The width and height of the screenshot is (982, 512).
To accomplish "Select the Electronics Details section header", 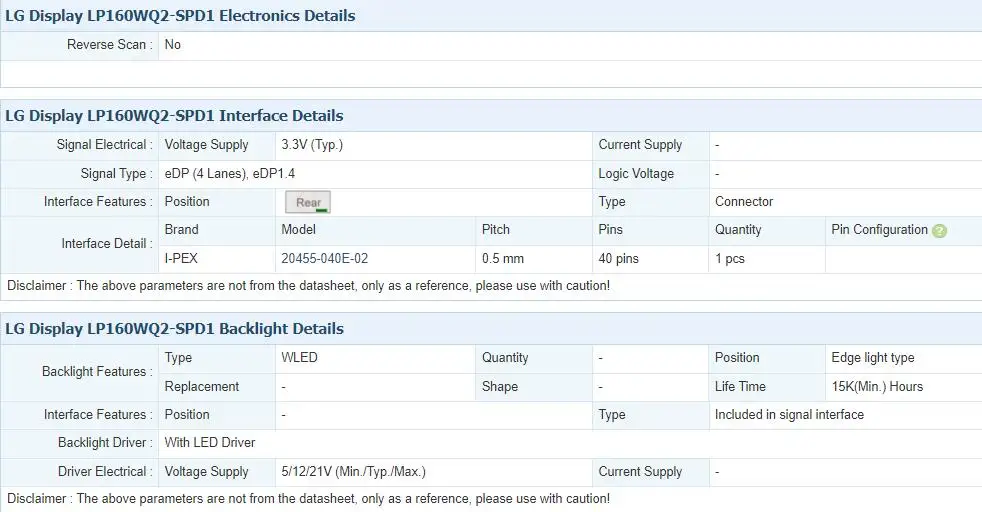I will click(x=180, y=16).
